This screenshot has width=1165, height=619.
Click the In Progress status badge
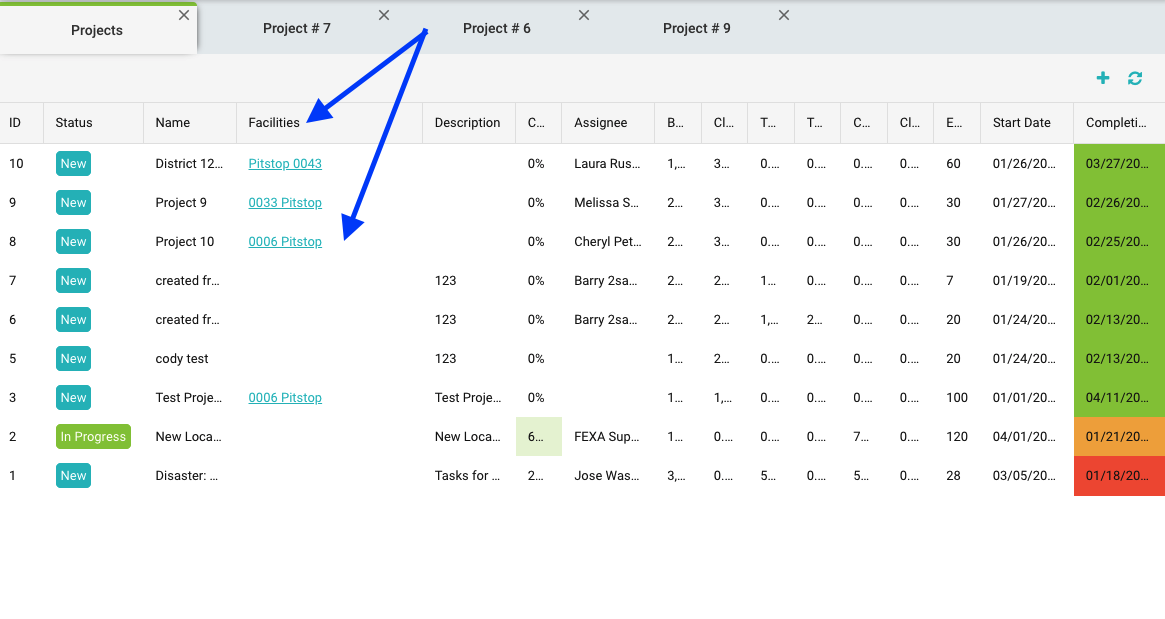[x=93, y=437]
